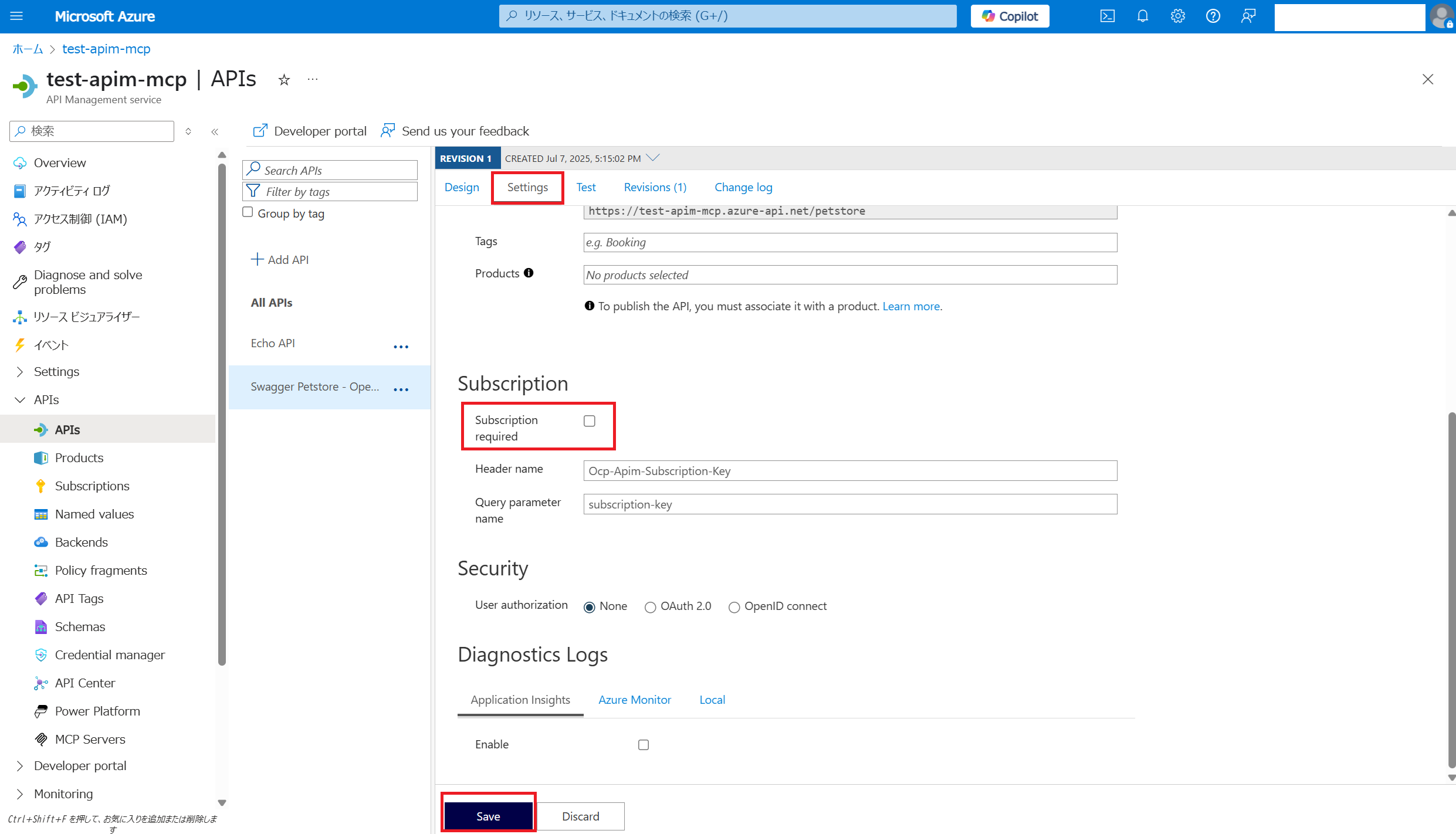Open イベント in sidebar
This screenshot has height=834, width=1456.
point(52,345)
